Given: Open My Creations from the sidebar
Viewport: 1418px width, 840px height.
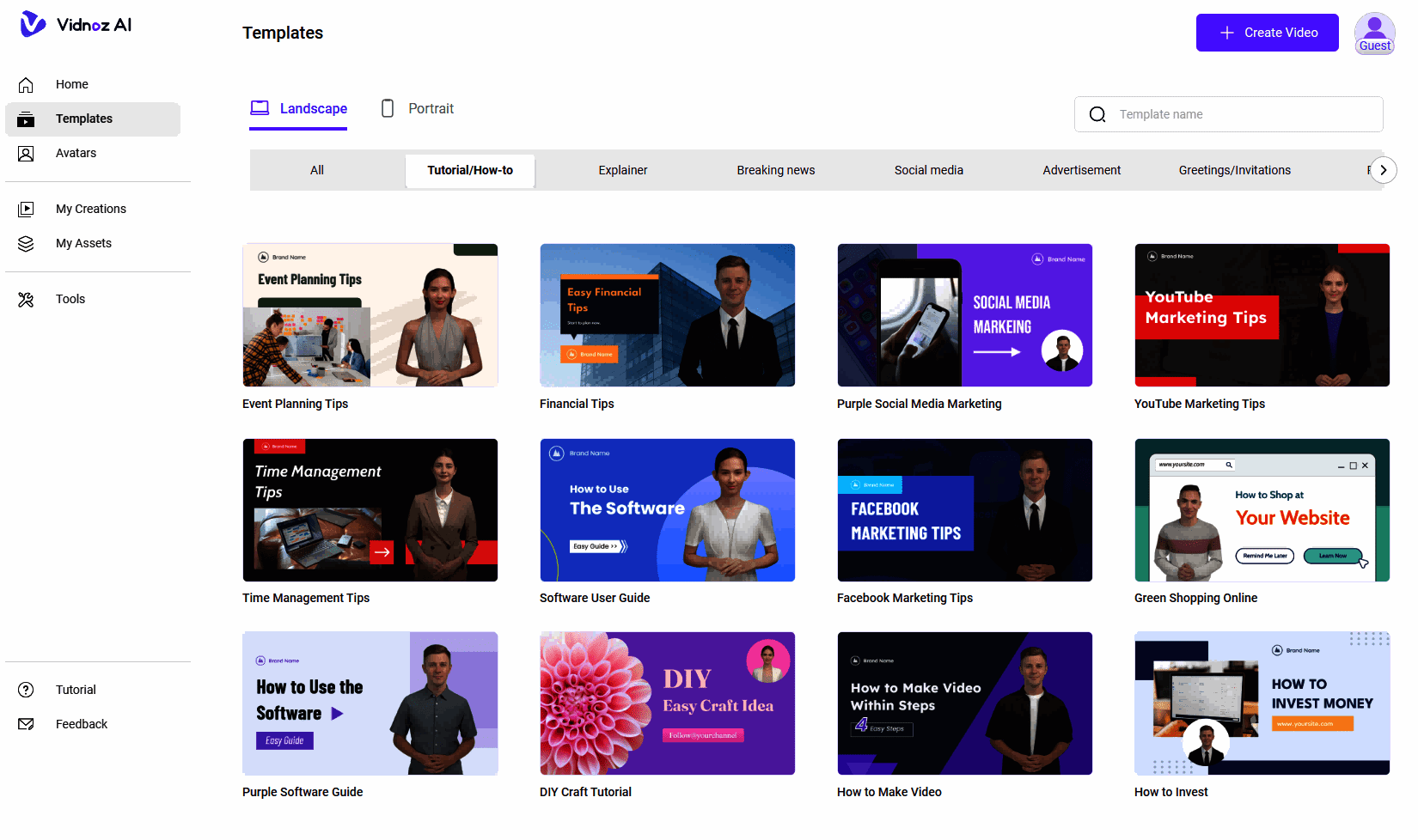Looking at the screenshot, I should tap(90, 209).
